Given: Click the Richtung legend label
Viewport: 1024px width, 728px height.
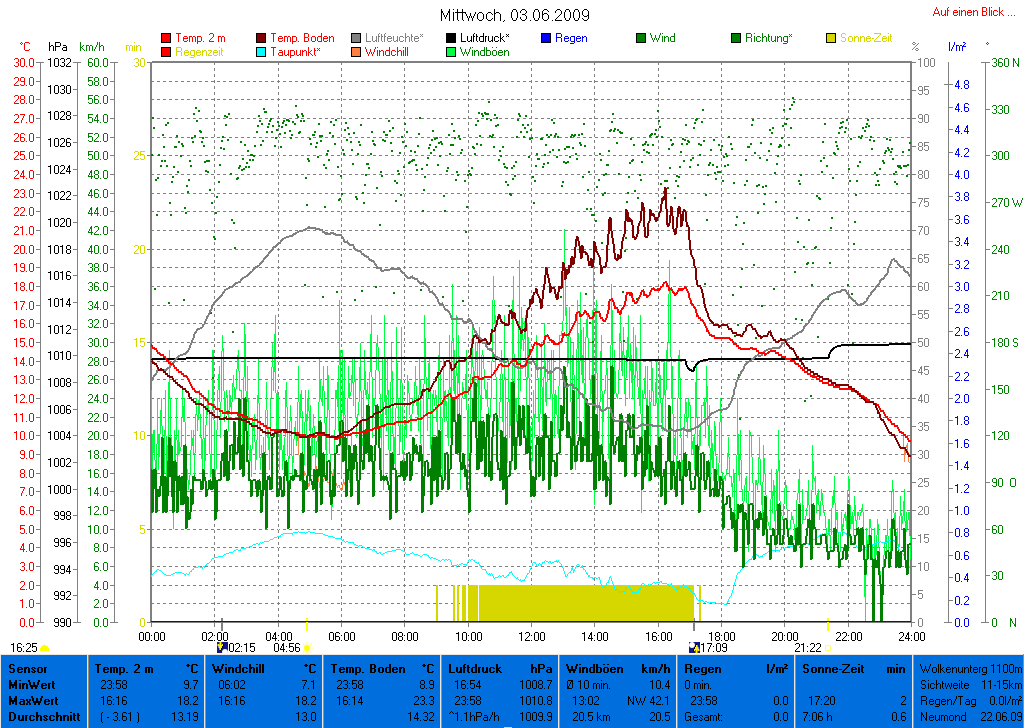Looking at the screenshot, I should coord(768,38).
